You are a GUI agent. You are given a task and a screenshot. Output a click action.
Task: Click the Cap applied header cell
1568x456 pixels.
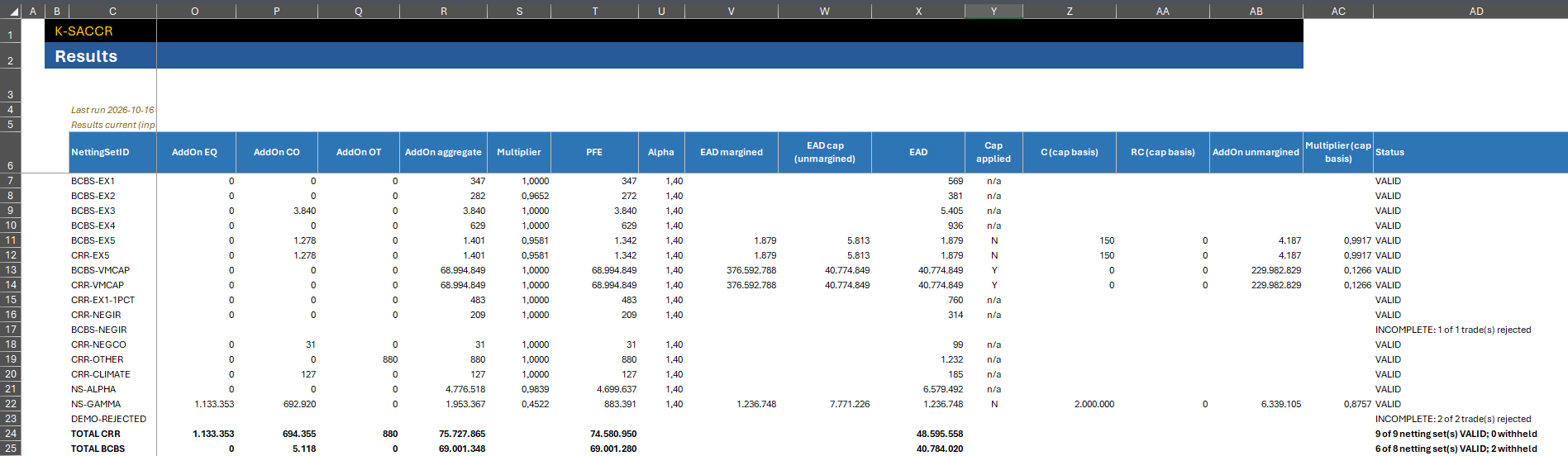[994, 152]
